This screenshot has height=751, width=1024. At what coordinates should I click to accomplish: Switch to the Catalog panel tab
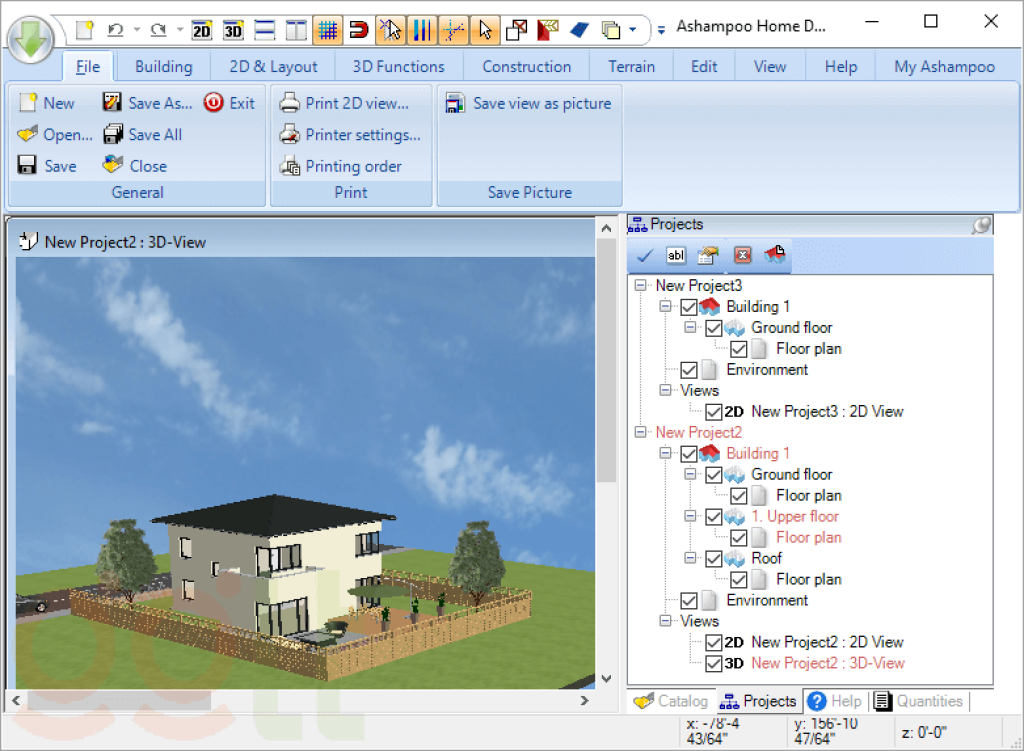(671, 701)
